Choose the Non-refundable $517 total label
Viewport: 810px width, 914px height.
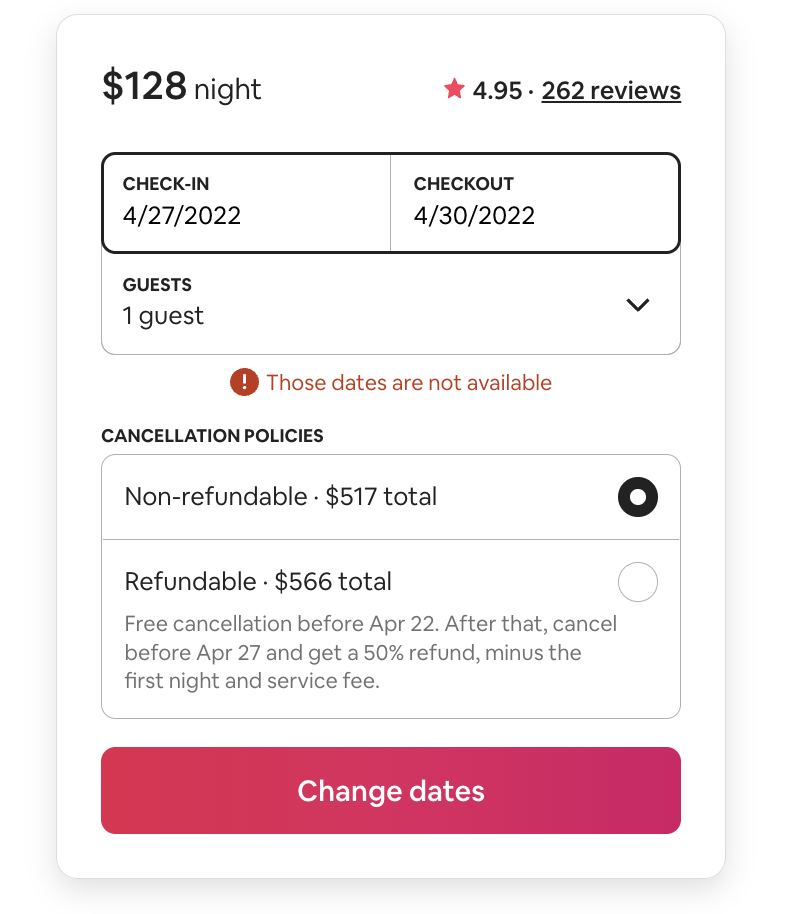point(281,497)
